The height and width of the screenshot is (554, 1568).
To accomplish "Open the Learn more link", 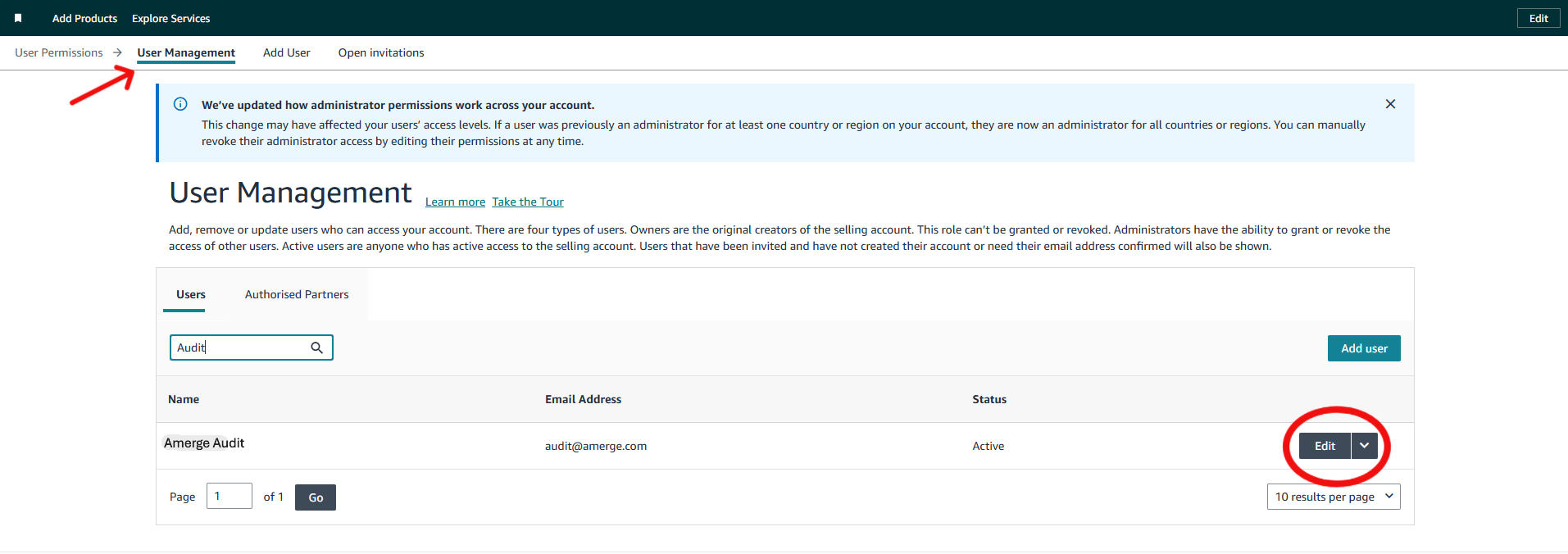I will point(455,202).
